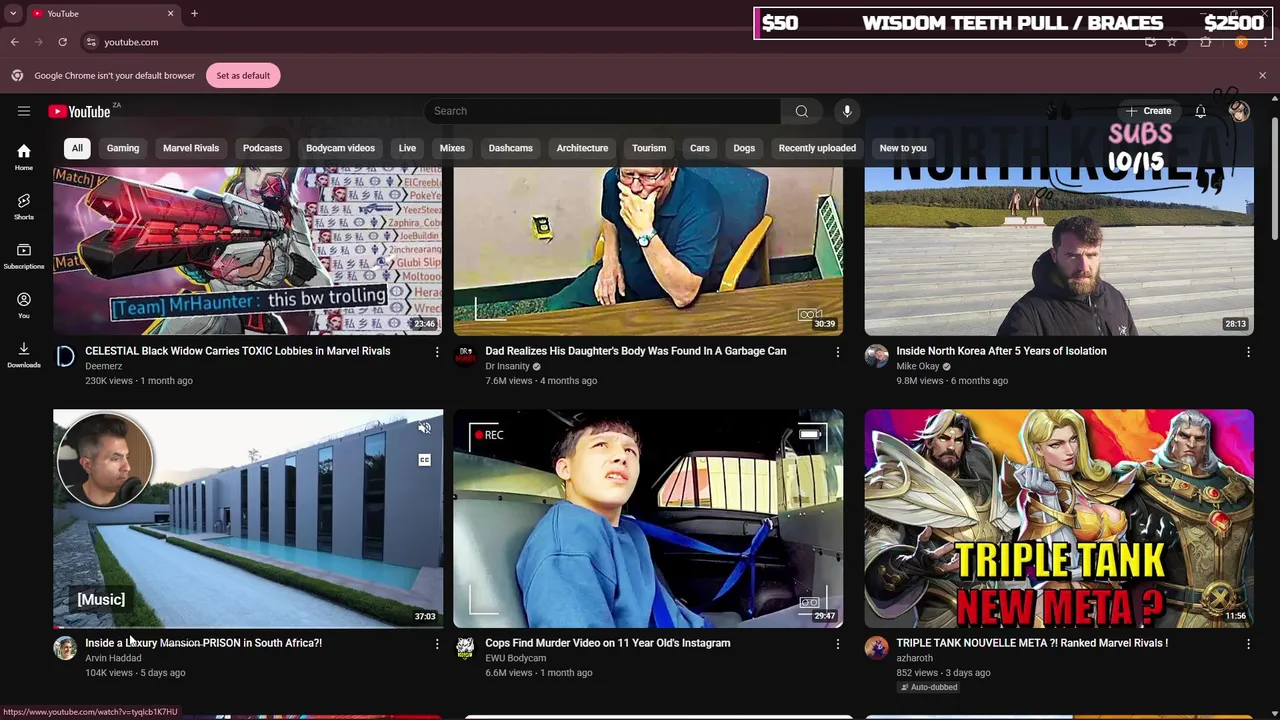Open the YouTube hamburger guide menu
Viewport: 1280px width, 720px height.
[24, 111]
